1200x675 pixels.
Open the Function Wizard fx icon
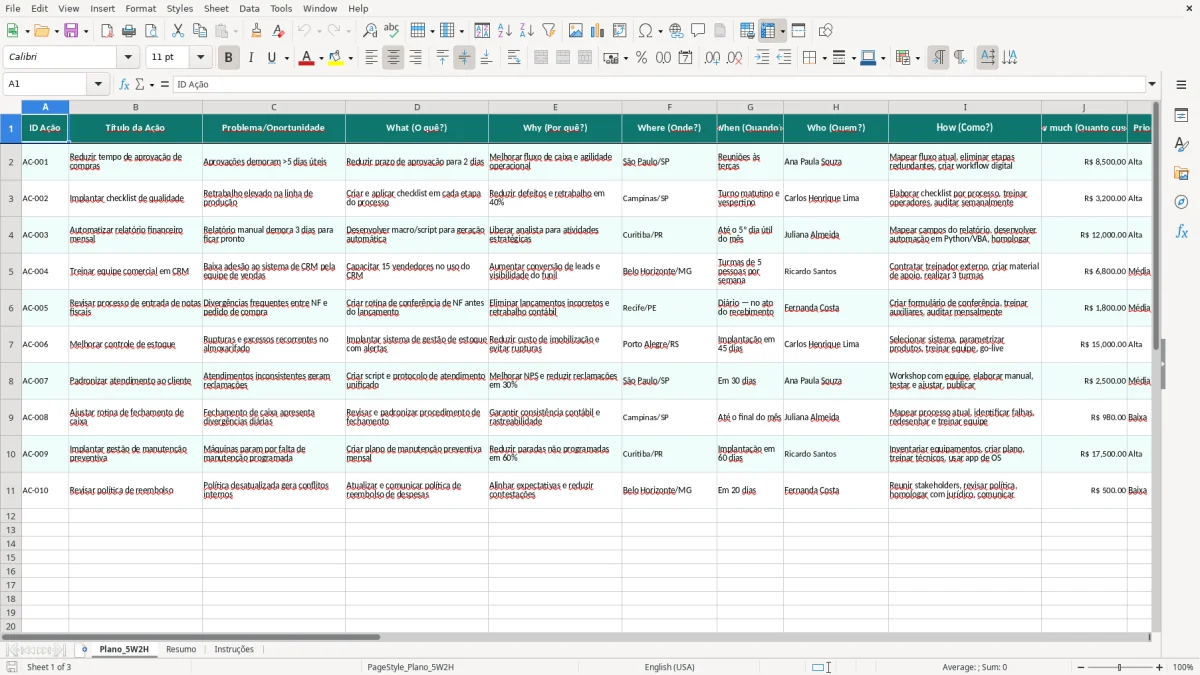(x=125, y=84)
